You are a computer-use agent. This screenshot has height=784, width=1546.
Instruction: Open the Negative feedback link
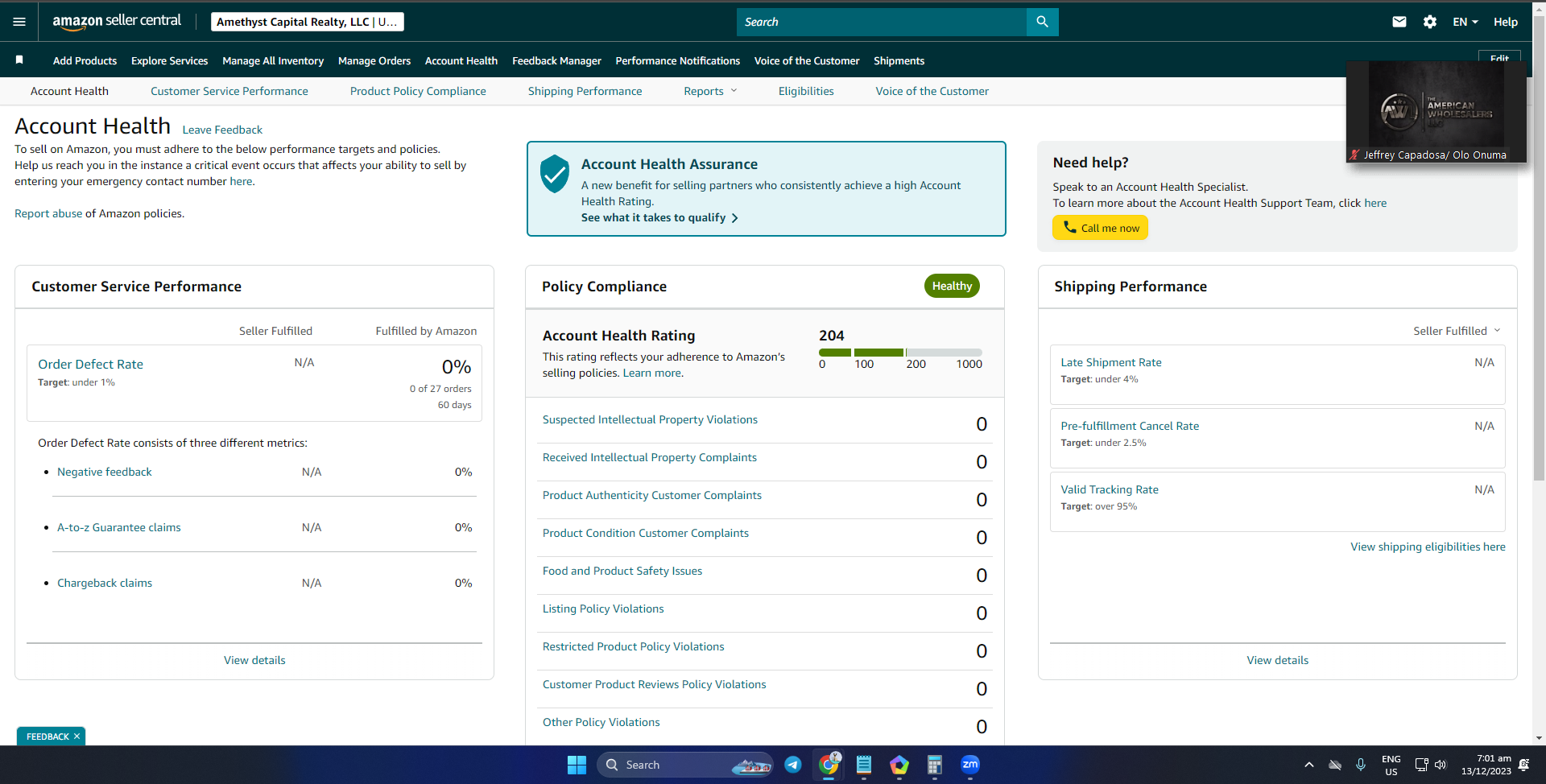(105, 472)
